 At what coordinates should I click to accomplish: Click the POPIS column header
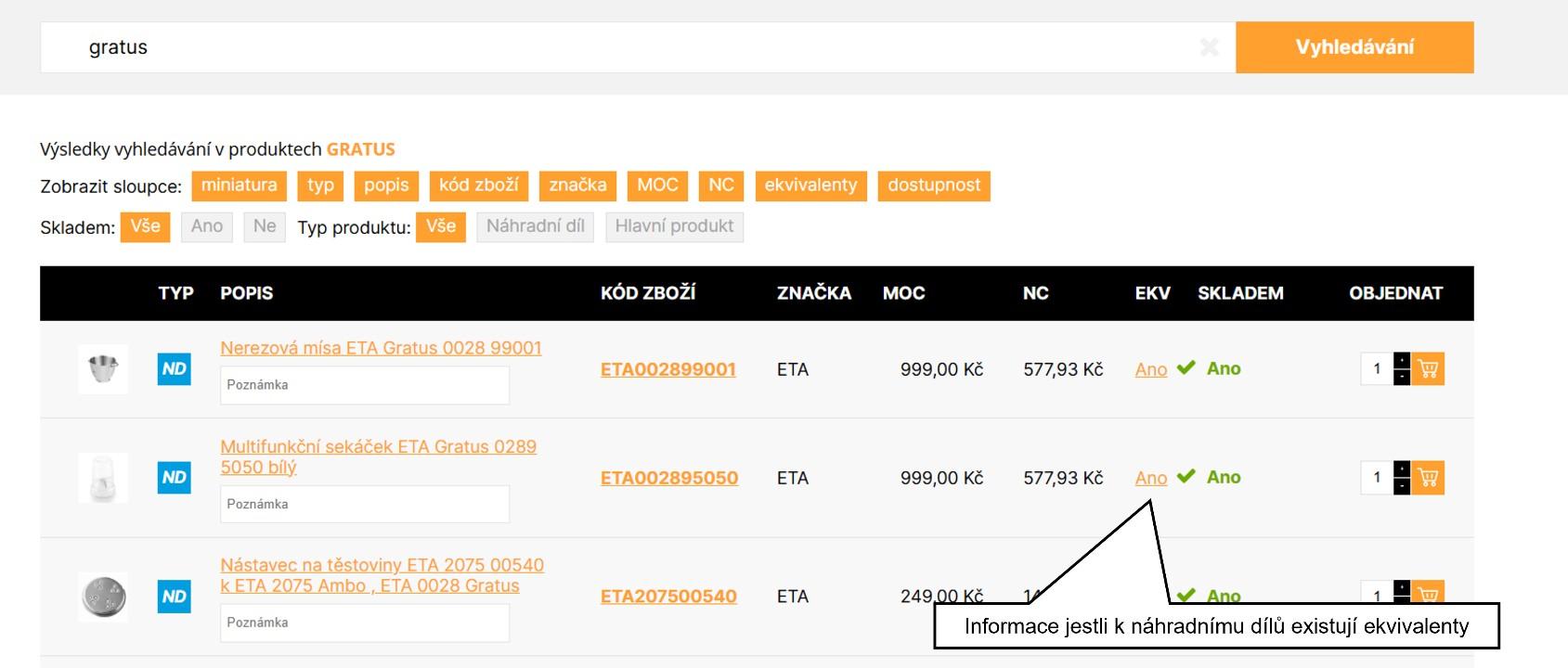(x=247, y=293)
